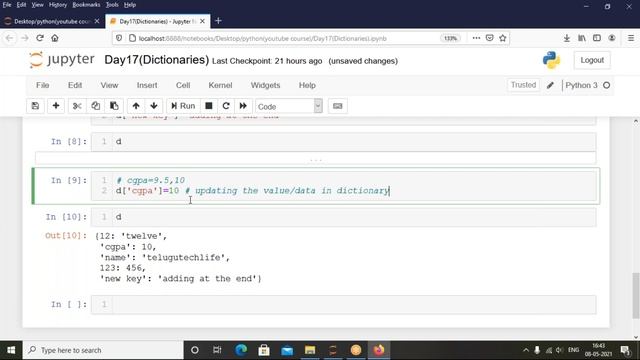
Task: Move selected cell down arrow
Action: pos(154,106)
